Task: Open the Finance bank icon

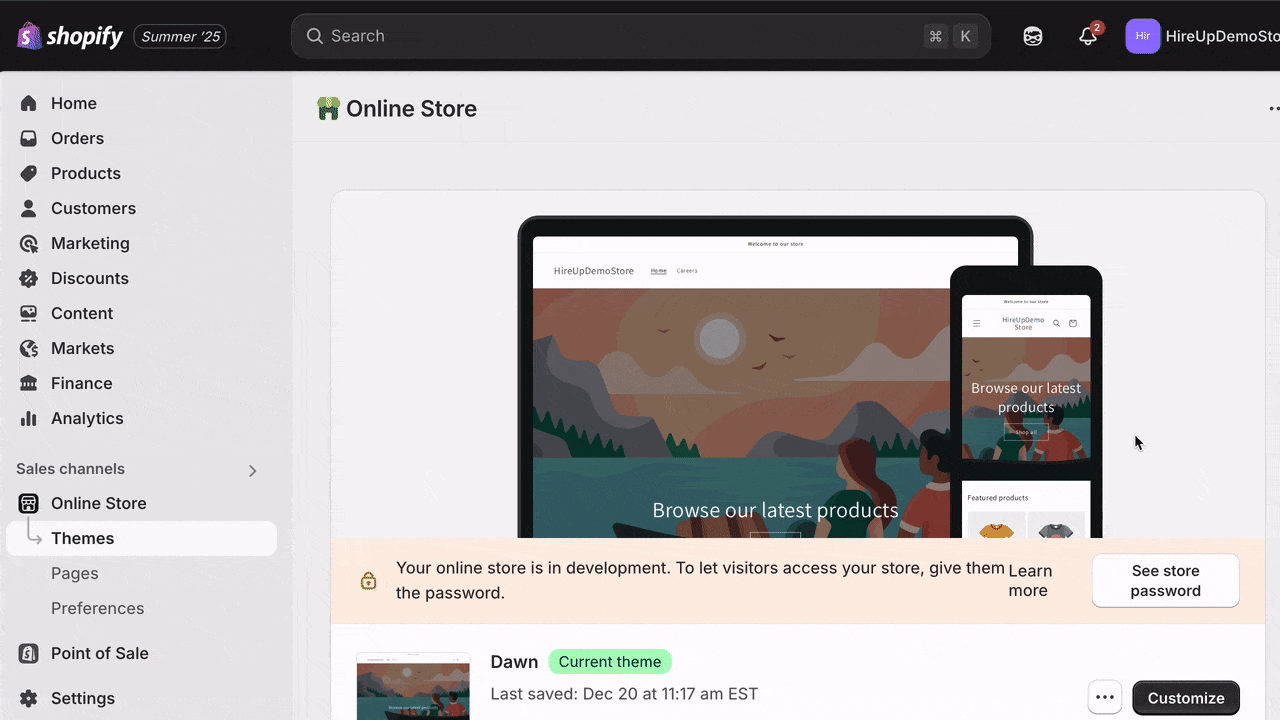Action: pos(29,383)
